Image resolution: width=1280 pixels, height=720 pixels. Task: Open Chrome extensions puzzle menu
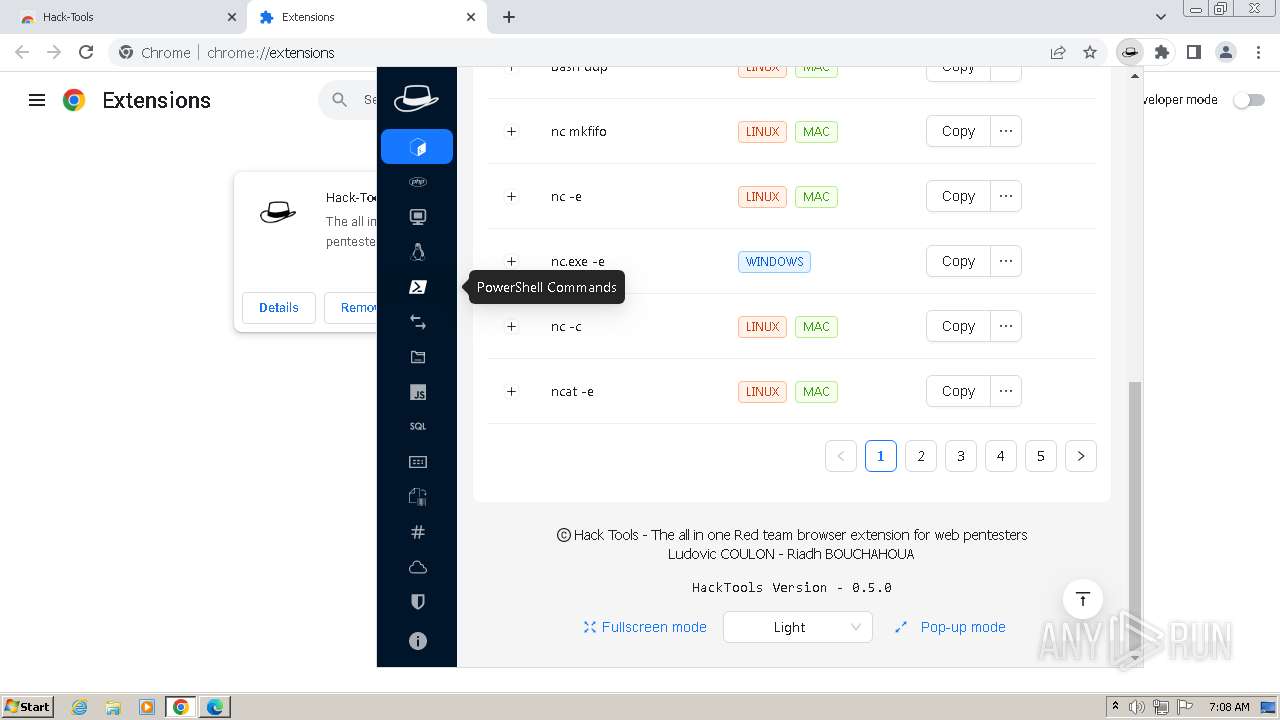click(1161, 52)
